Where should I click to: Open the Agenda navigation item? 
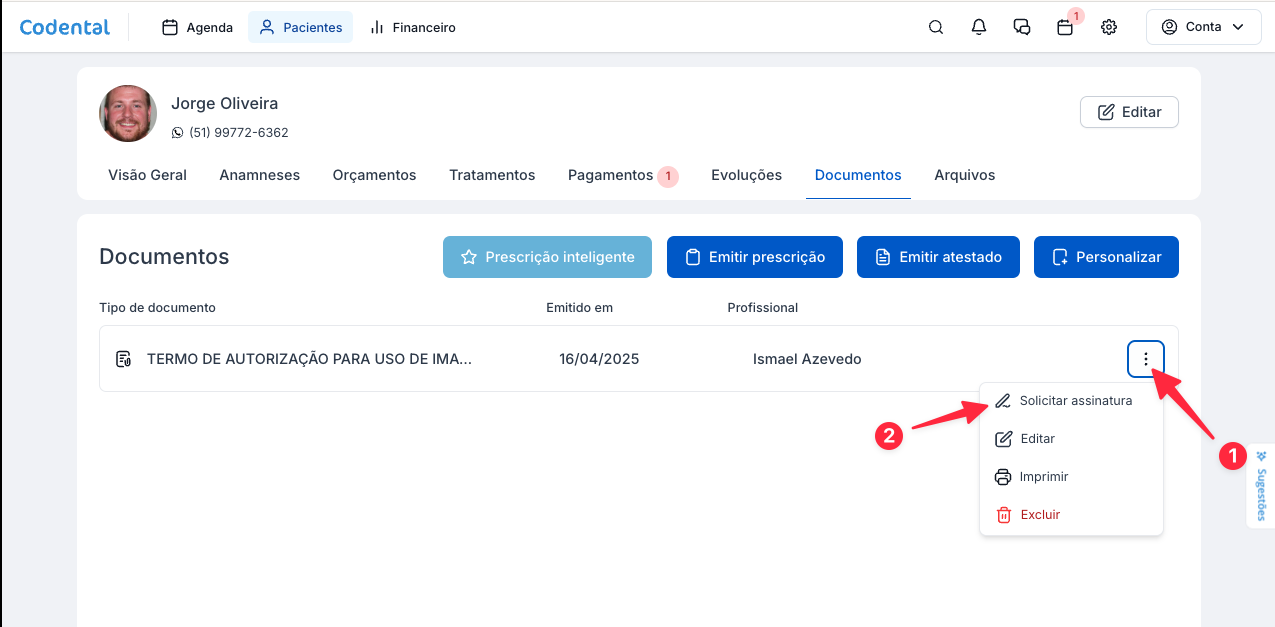(x=198, y=27)
